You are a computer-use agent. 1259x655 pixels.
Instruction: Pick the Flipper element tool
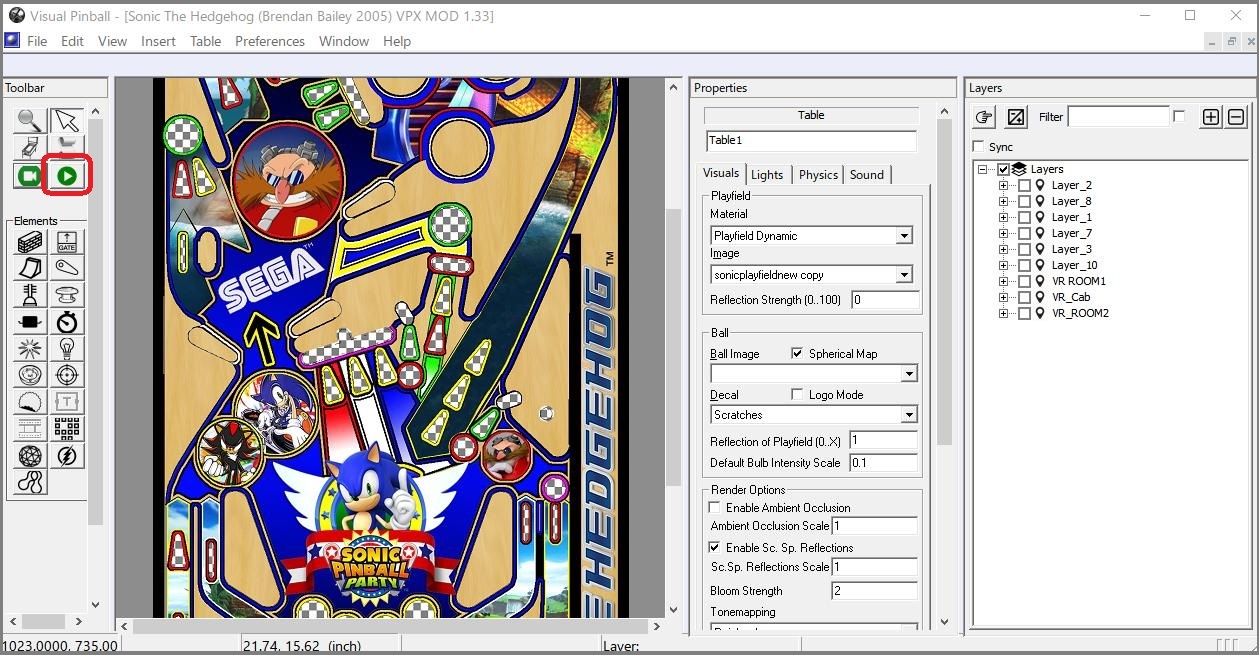(67, 269)
